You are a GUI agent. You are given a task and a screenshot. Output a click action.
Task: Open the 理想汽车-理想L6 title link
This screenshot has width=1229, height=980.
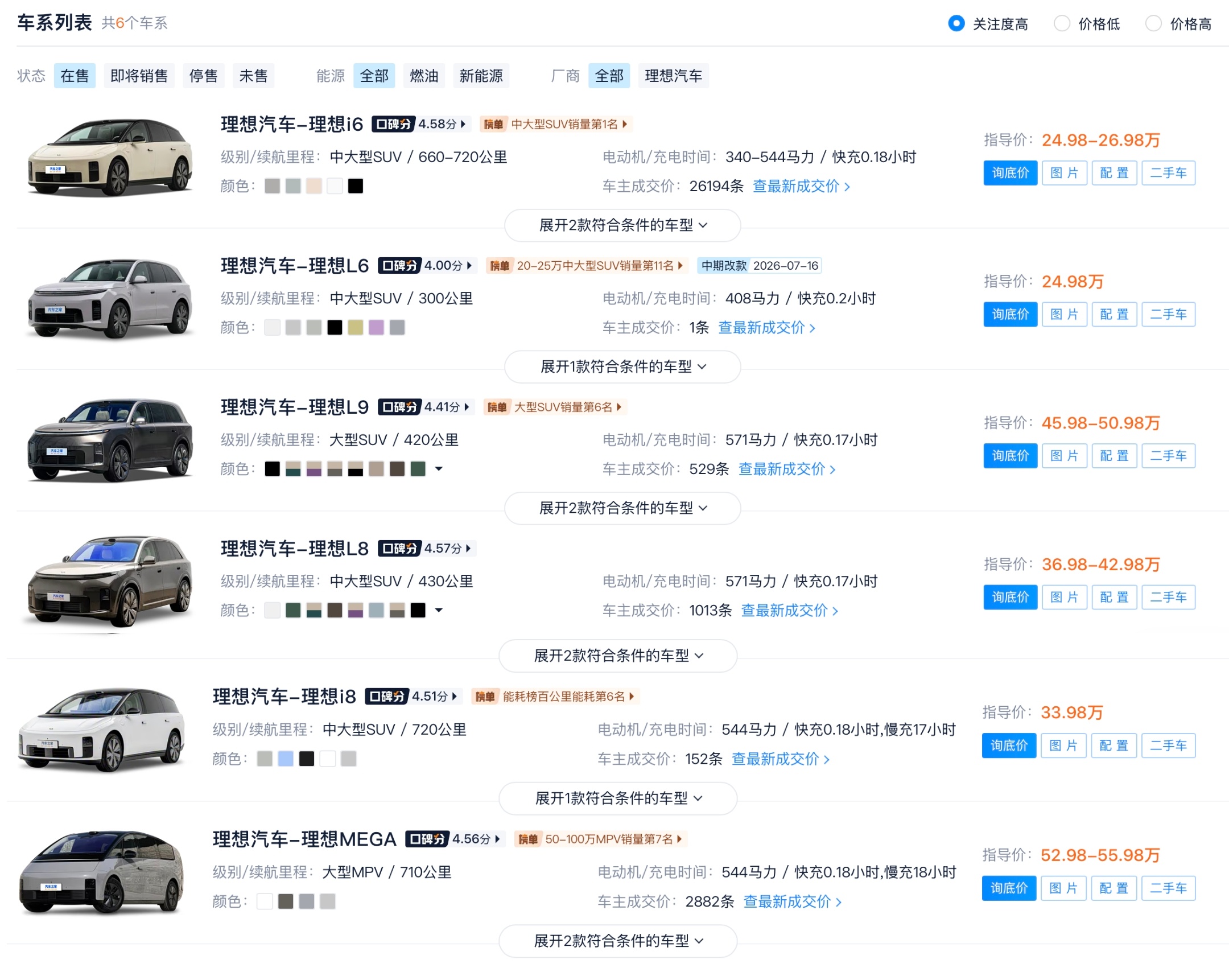pos(295,266)
